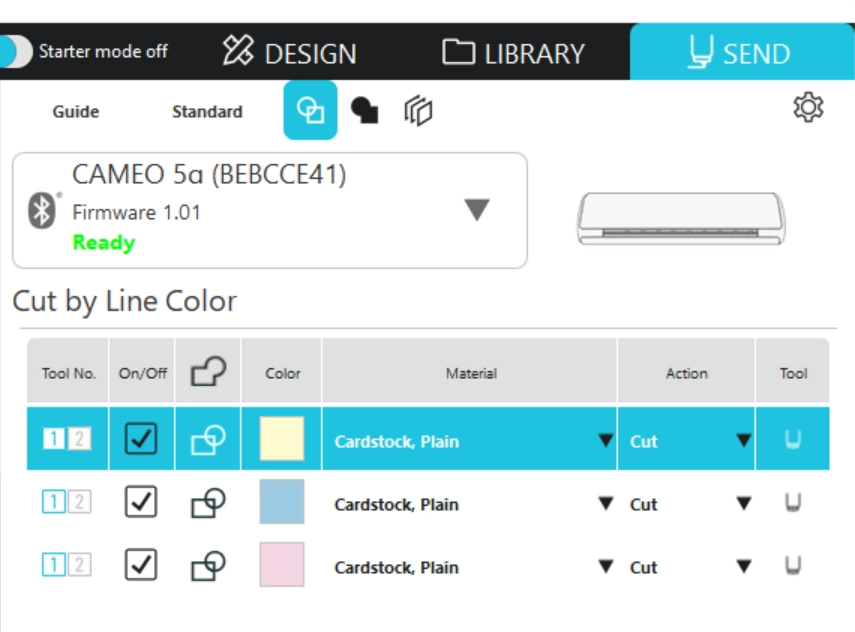This screenshot has height=632, width=855.
Task: Click the overlap shapes icon in blue row
Action: coord(207,504)
